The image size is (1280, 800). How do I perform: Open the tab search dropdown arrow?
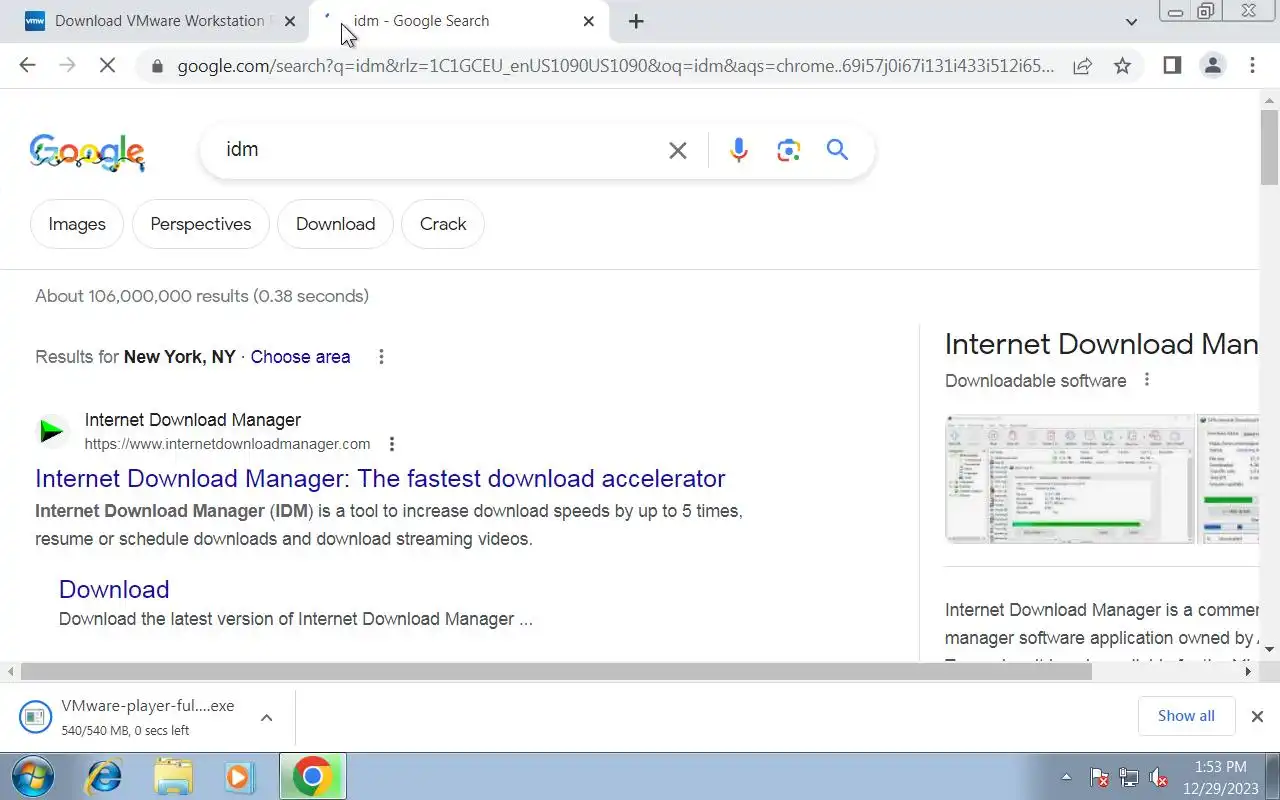1131,21
